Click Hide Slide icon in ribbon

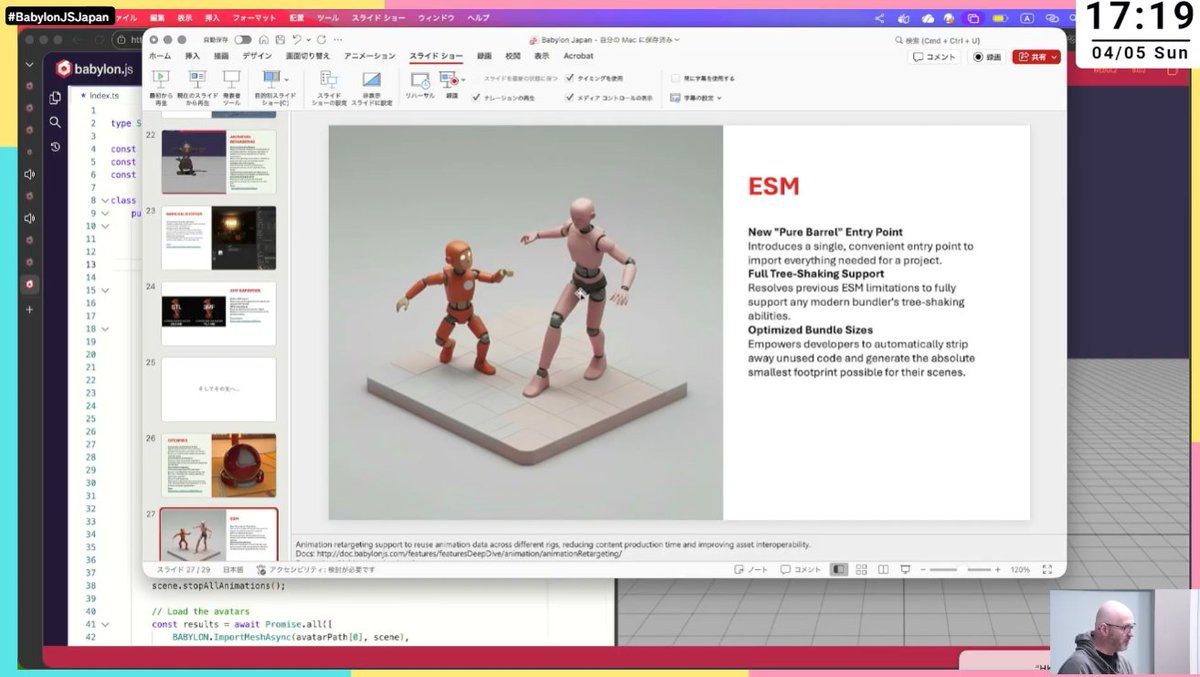[x=371, y=79]
